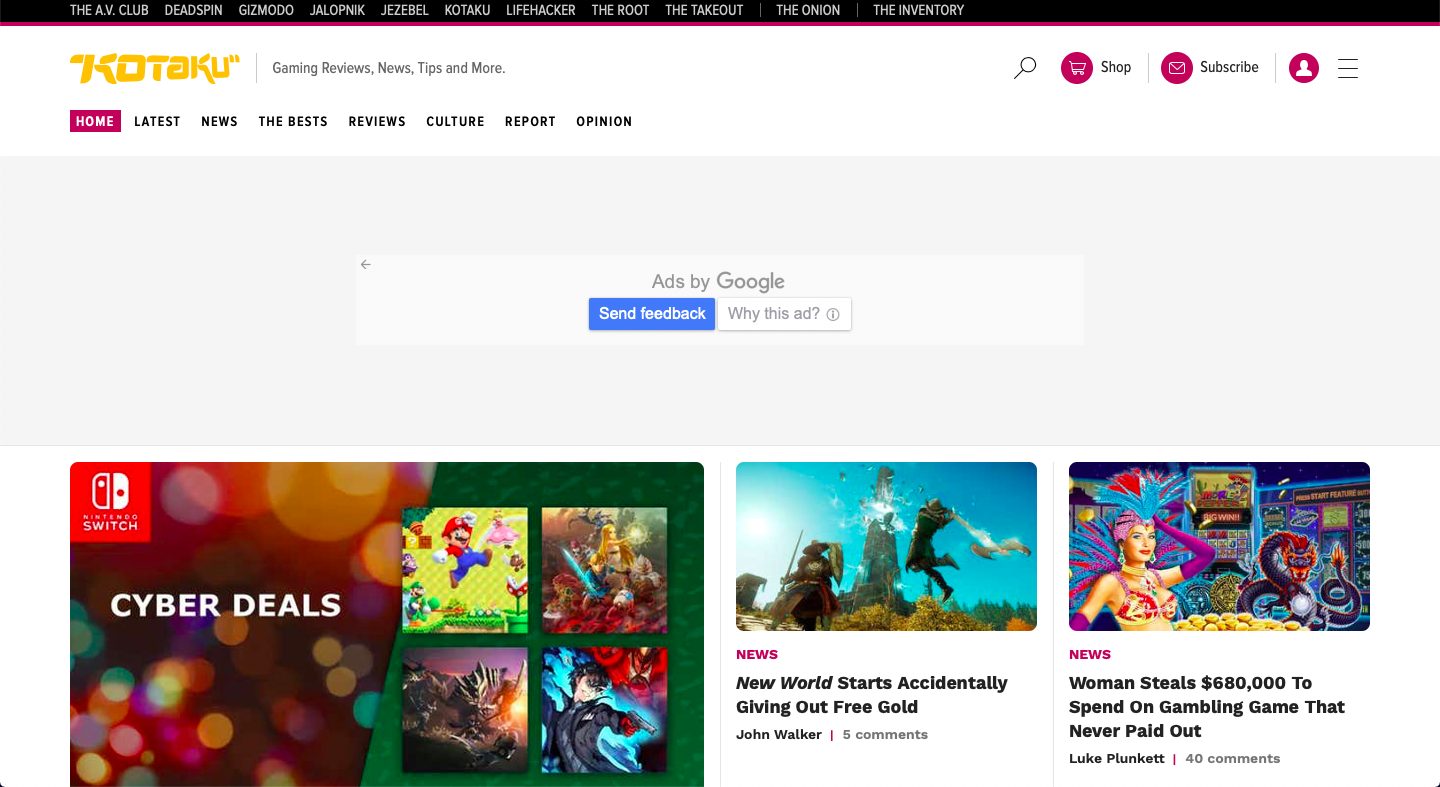Click the info icon beside Why this ad
This screenshot has height=787, width=1440.
pyautogui.click(x=833, y=314)
